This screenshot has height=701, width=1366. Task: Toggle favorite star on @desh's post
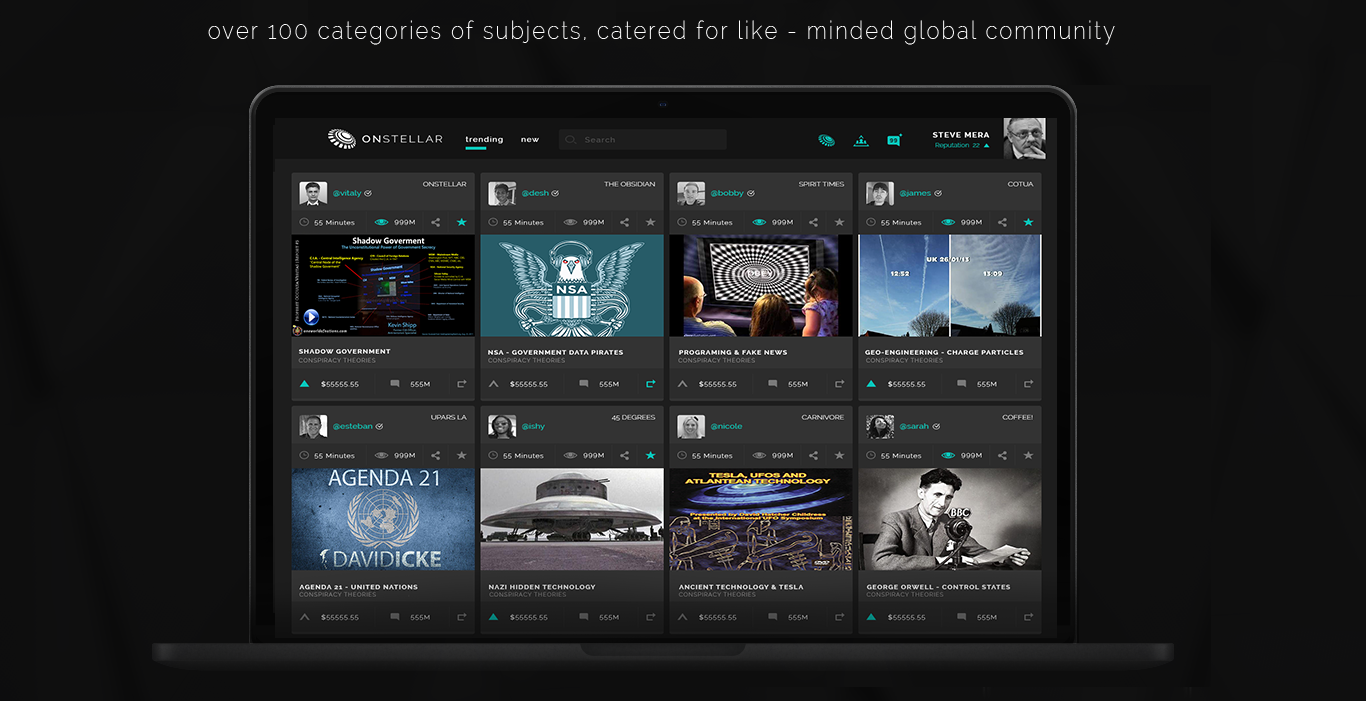(651, 222)
